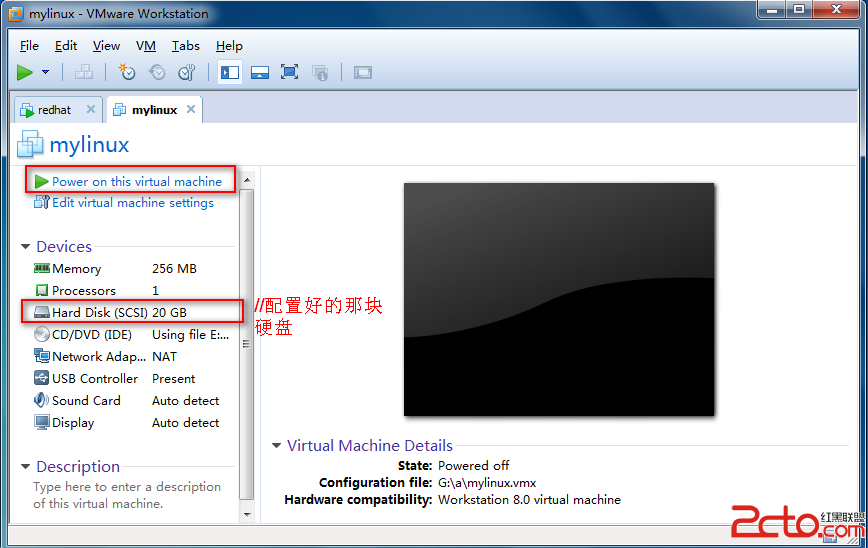The width and height of the screenshot is (868, 548).
Task: Click the description text field
Action: point(127,495)
